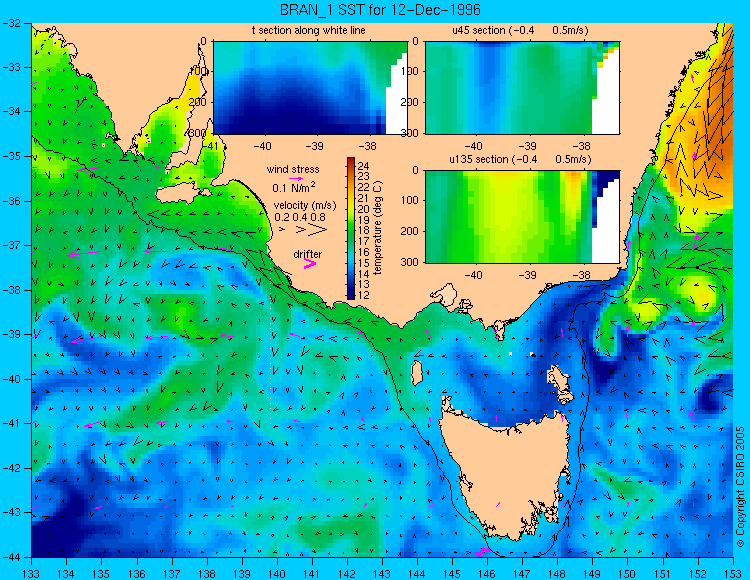Open the u45 velocity section inset plot

(x=522, y=88)
